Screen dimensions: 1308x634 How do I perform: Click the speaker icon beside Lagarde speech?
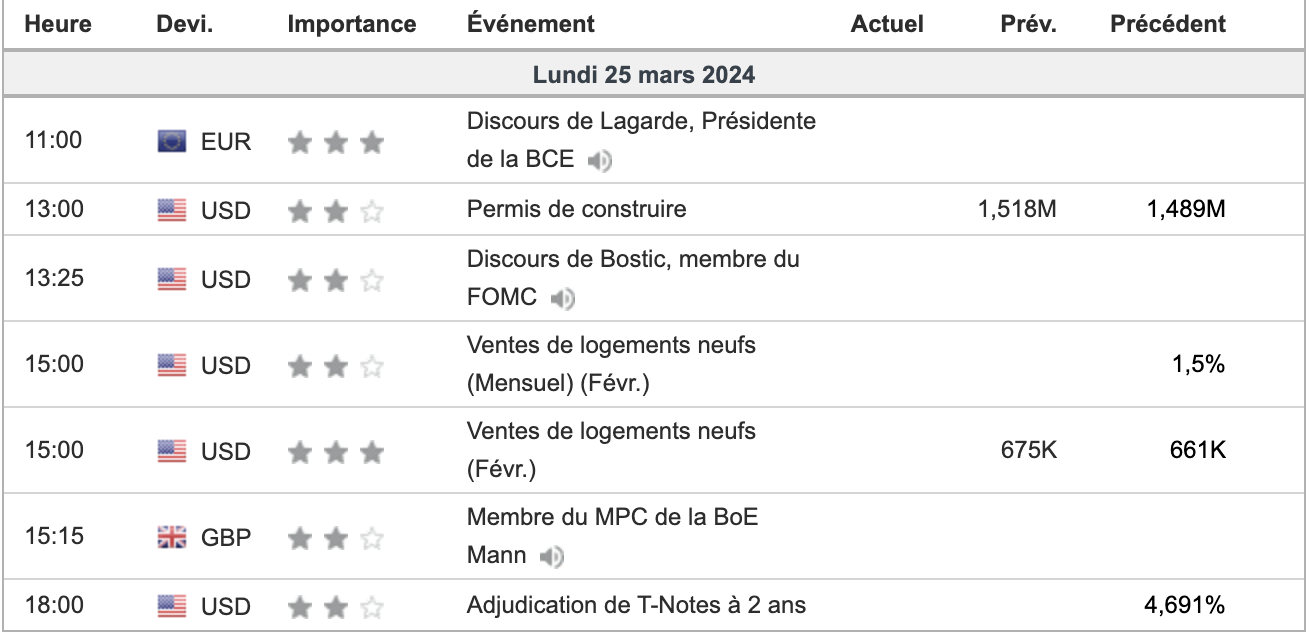(x=600, y=160)
